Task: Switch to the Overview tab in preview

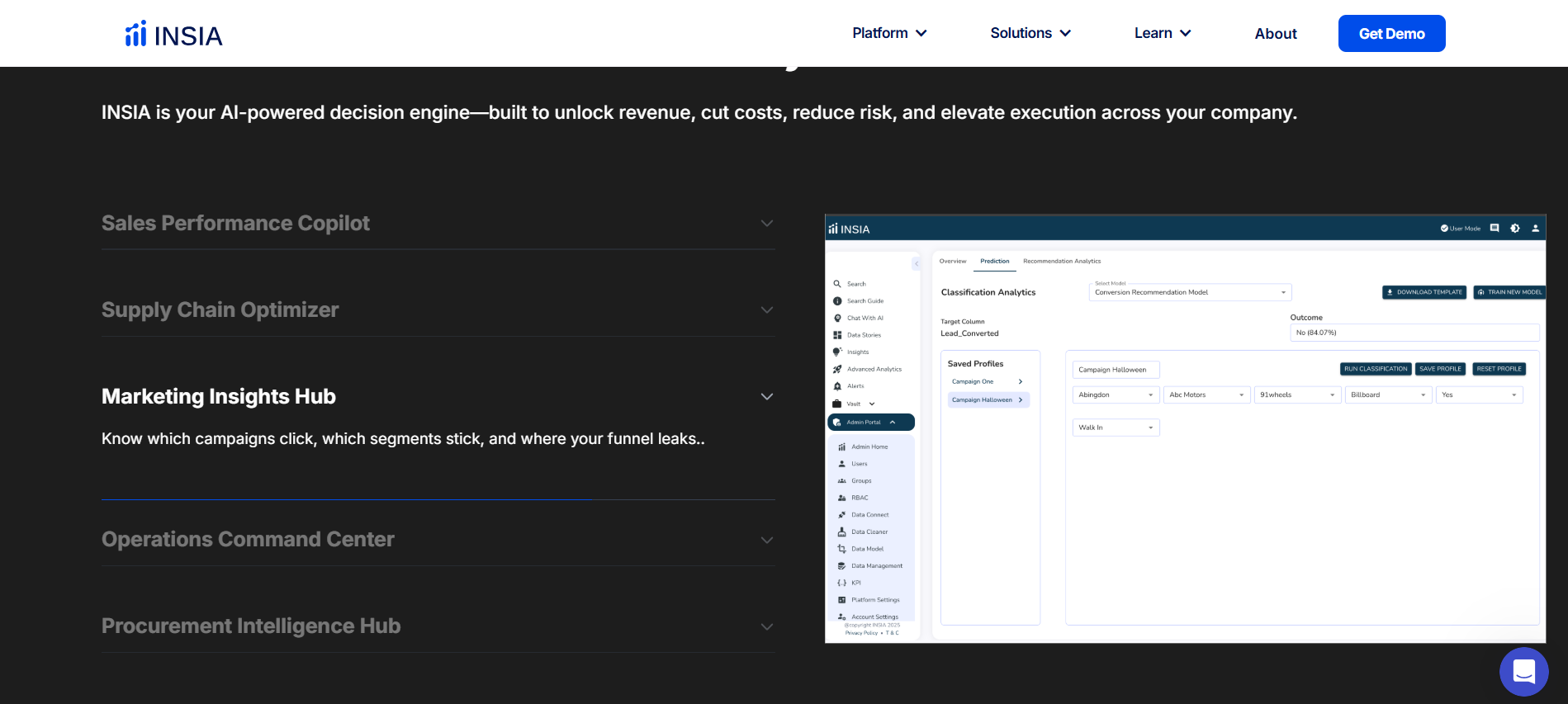Action: coord(953,262)
